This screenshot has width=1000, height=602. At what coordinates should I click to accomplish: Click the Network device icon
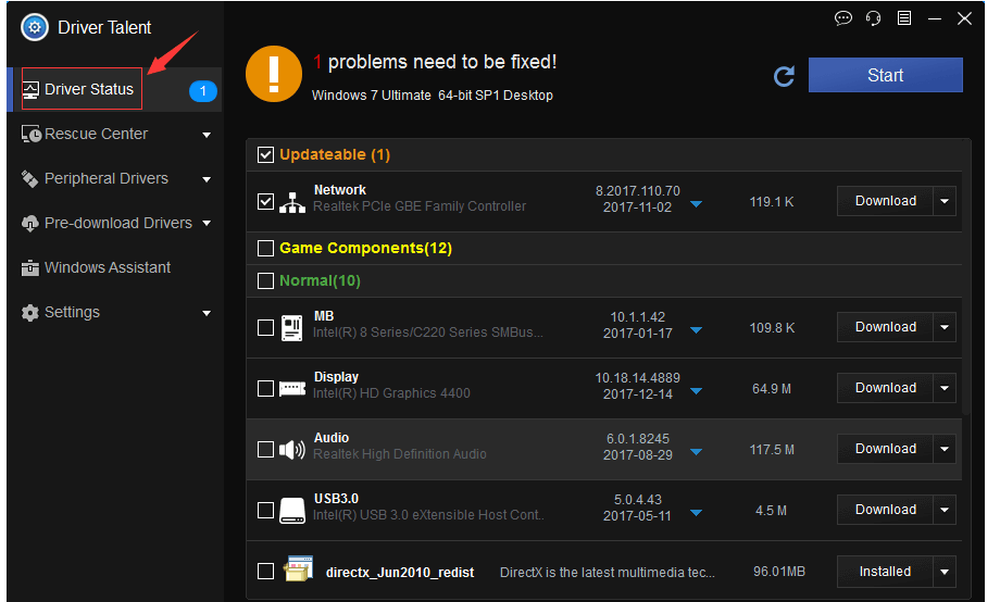[x=292, y=202]
